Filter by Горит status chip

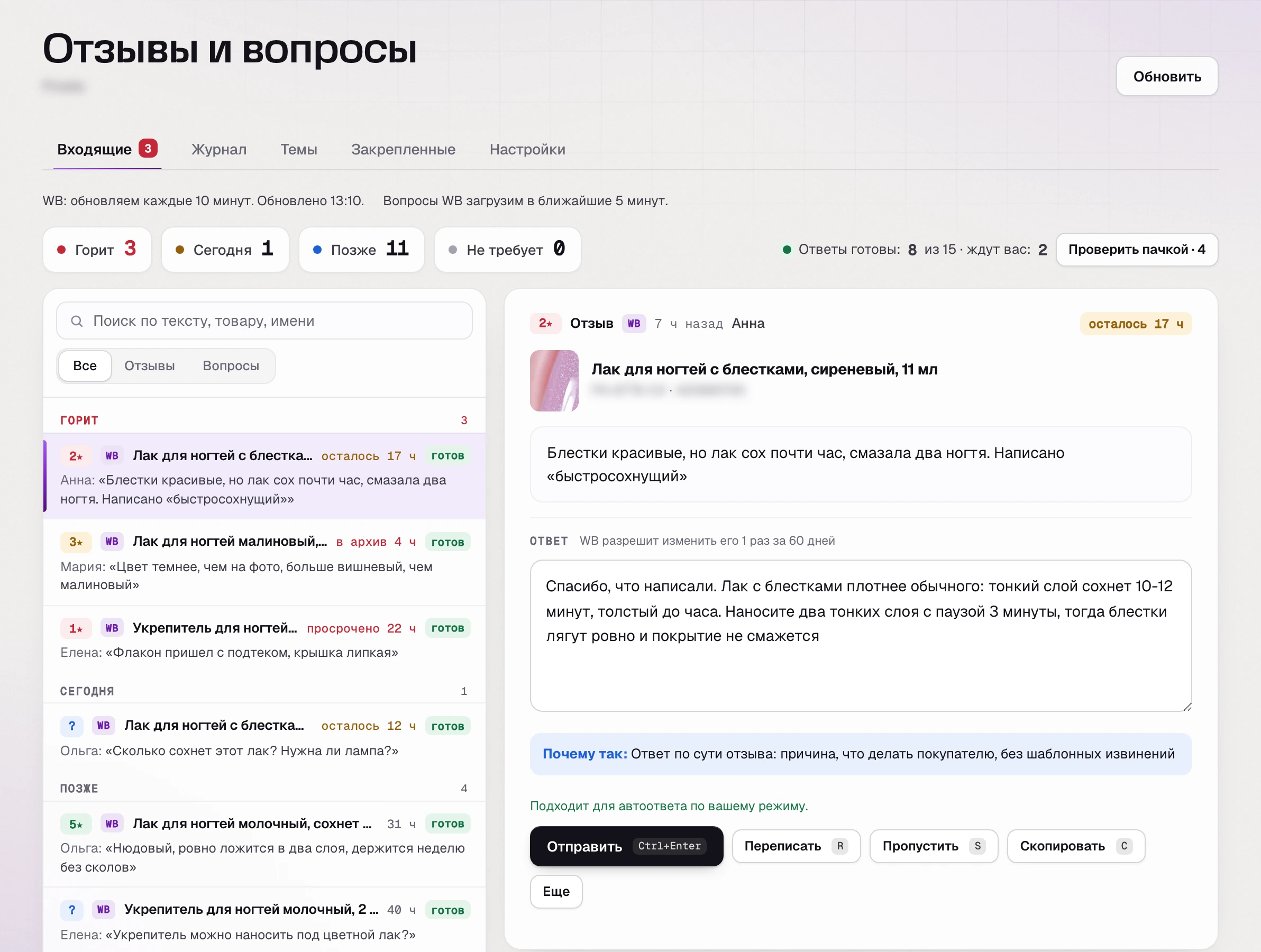[97, 250]
